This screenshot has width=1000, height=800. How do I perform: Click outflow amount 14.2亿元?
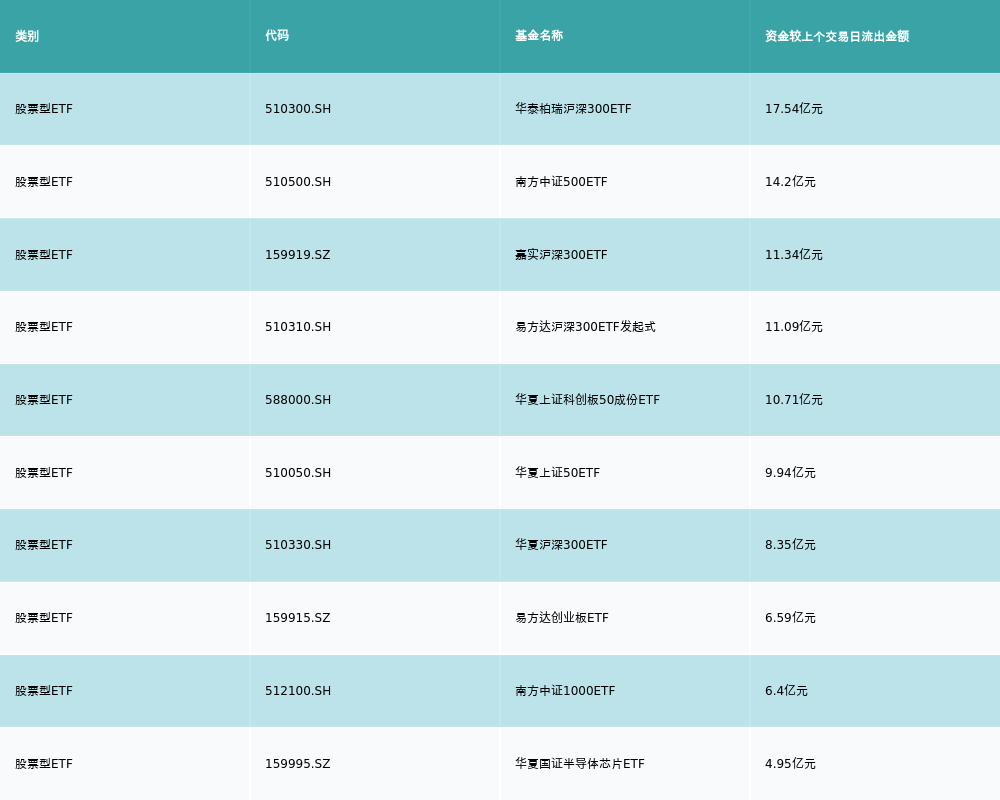pyautogui.click(x=790, y=182)
